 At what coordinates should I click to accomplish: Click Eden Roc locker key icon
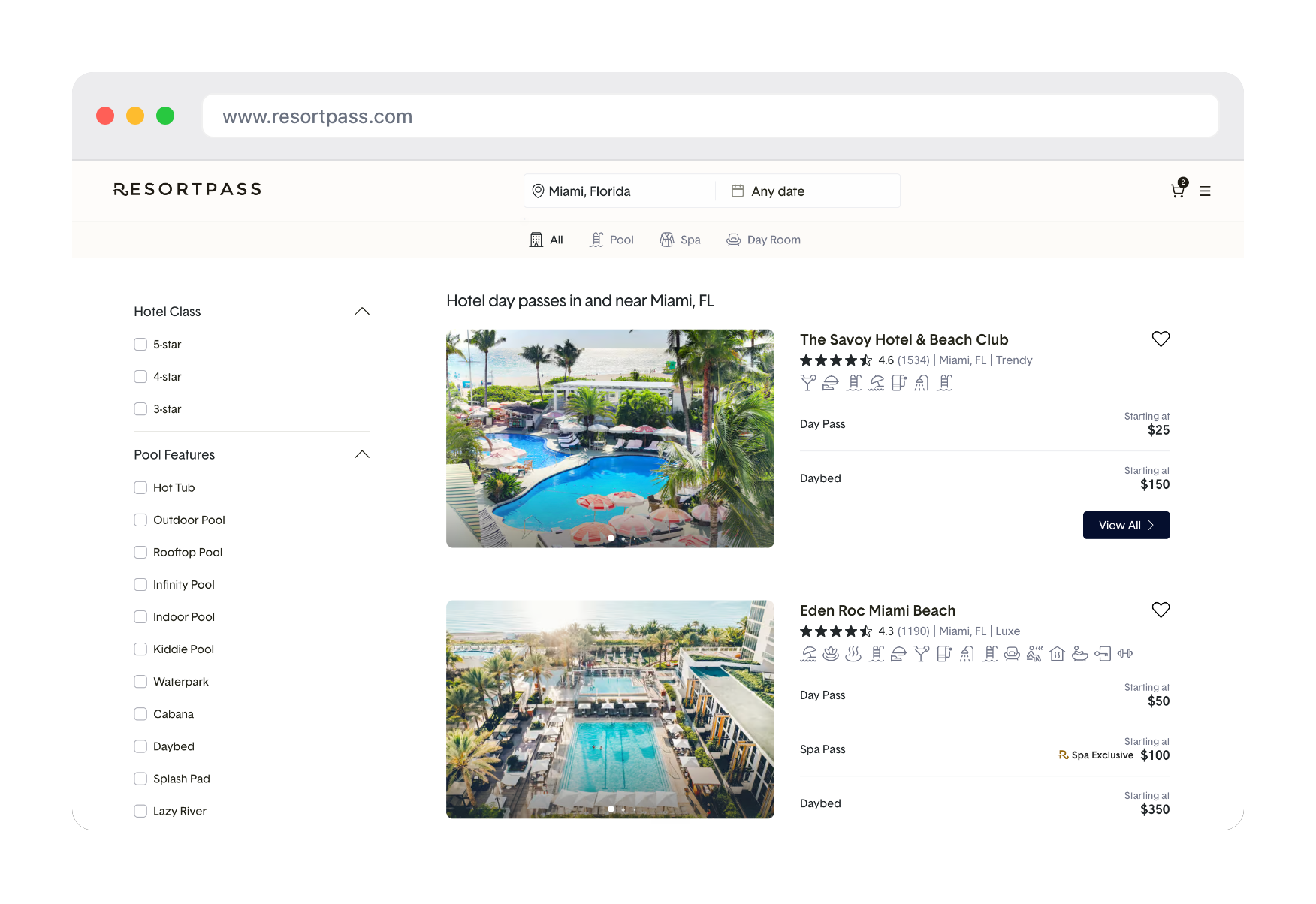coord(1103,654)
